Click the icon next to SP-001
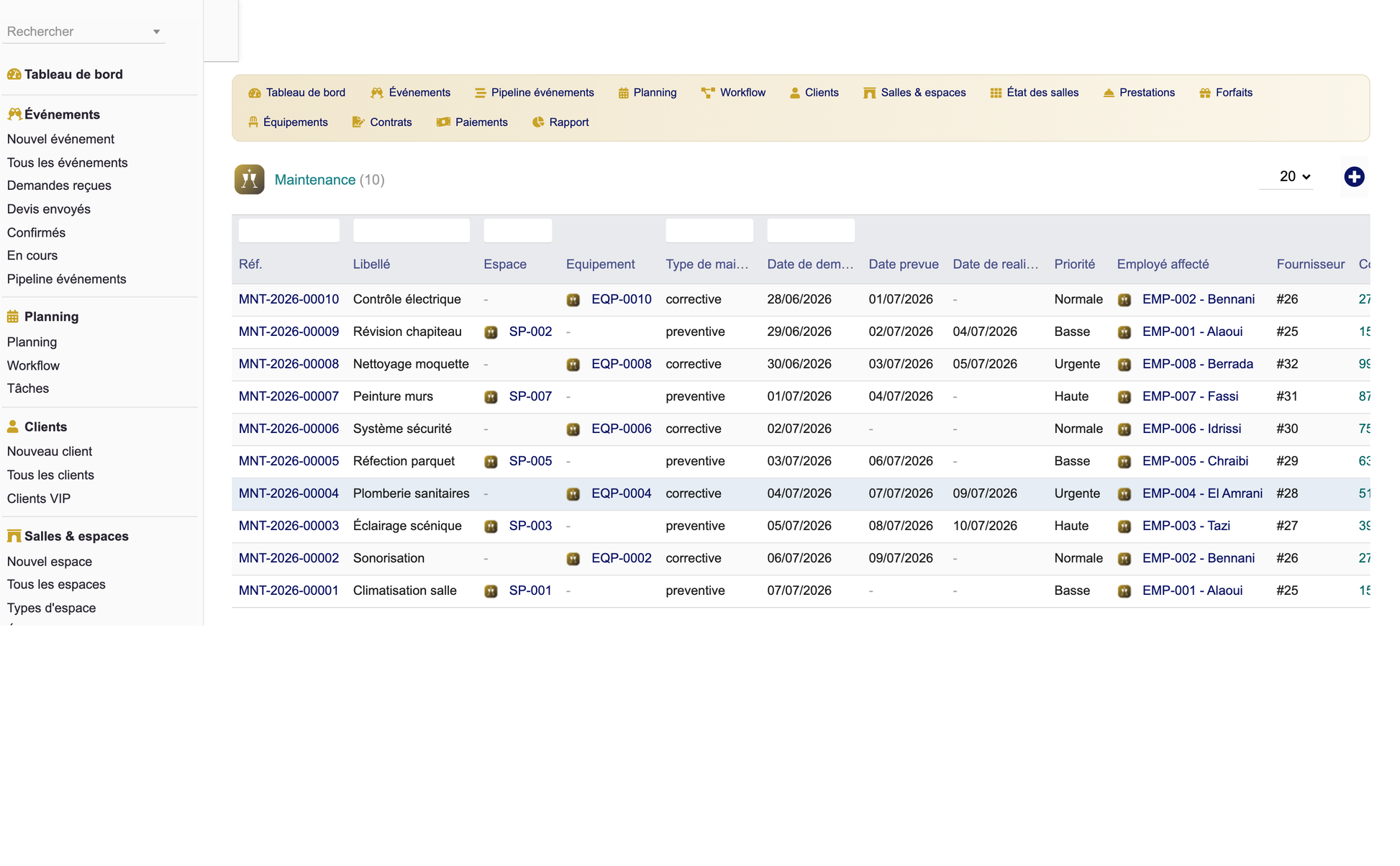The image size is (1400, 866). [x=491, y=591]
